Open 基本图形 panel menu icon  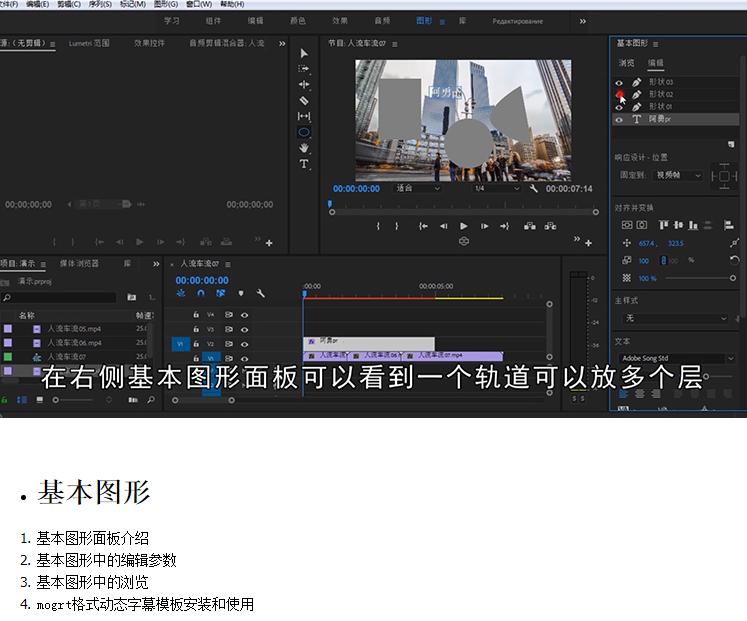[x=656, y=44]
